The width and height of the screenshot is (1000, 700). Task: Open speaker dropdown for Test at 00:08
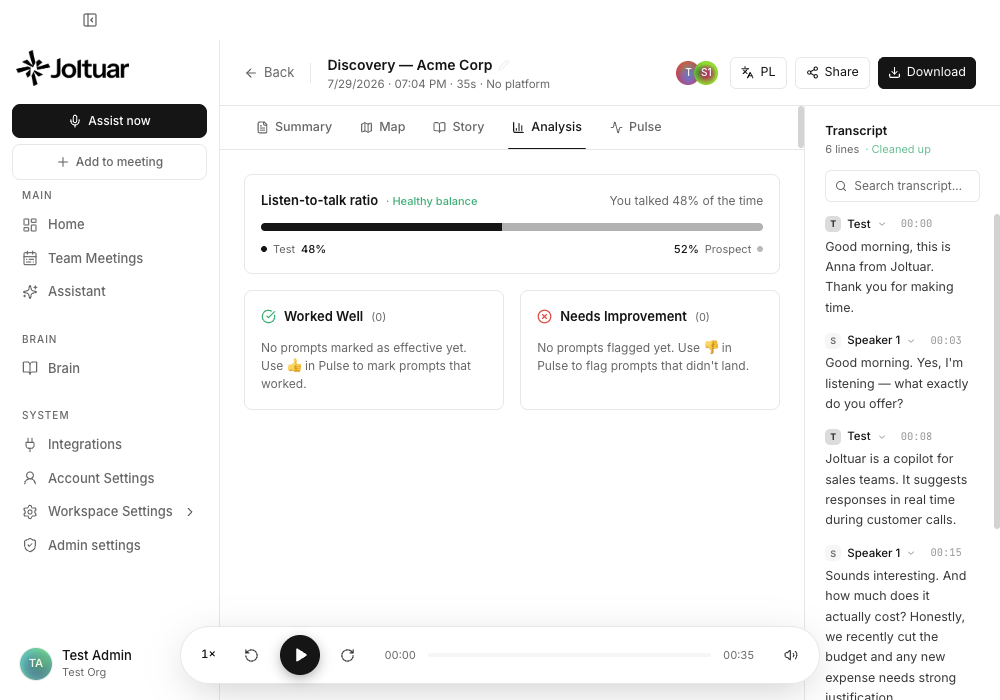882,437
